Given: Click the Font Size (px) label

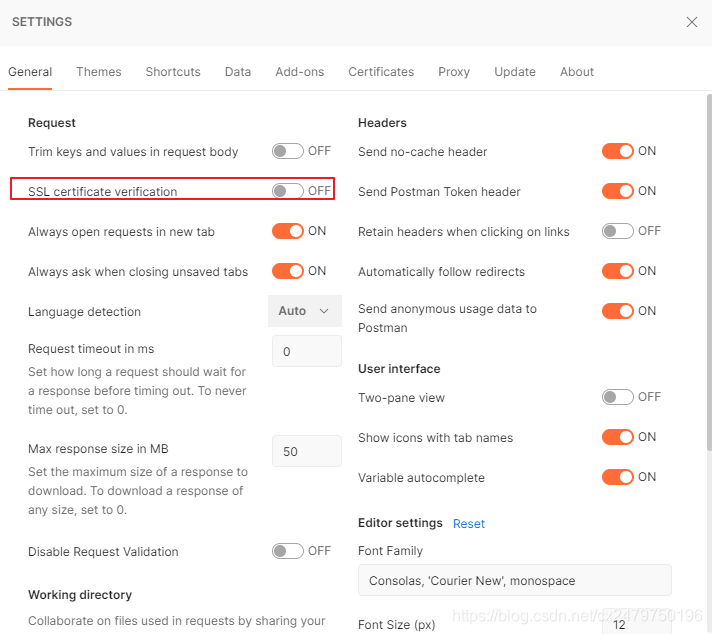Looking at the screenshot, I should (396, 625).
